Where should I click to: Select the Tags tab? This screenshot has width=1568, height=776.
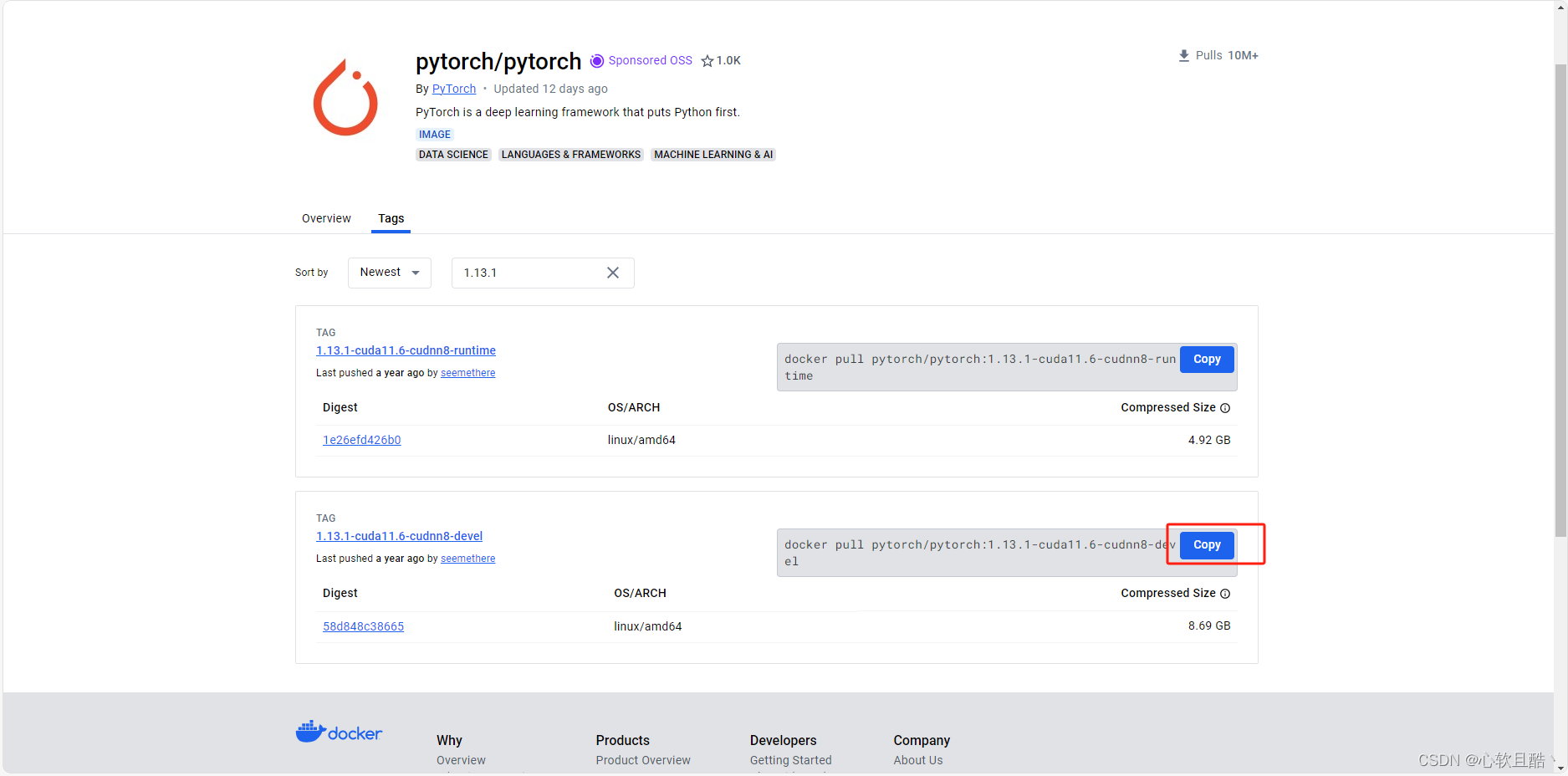click(x=391, y=218)
